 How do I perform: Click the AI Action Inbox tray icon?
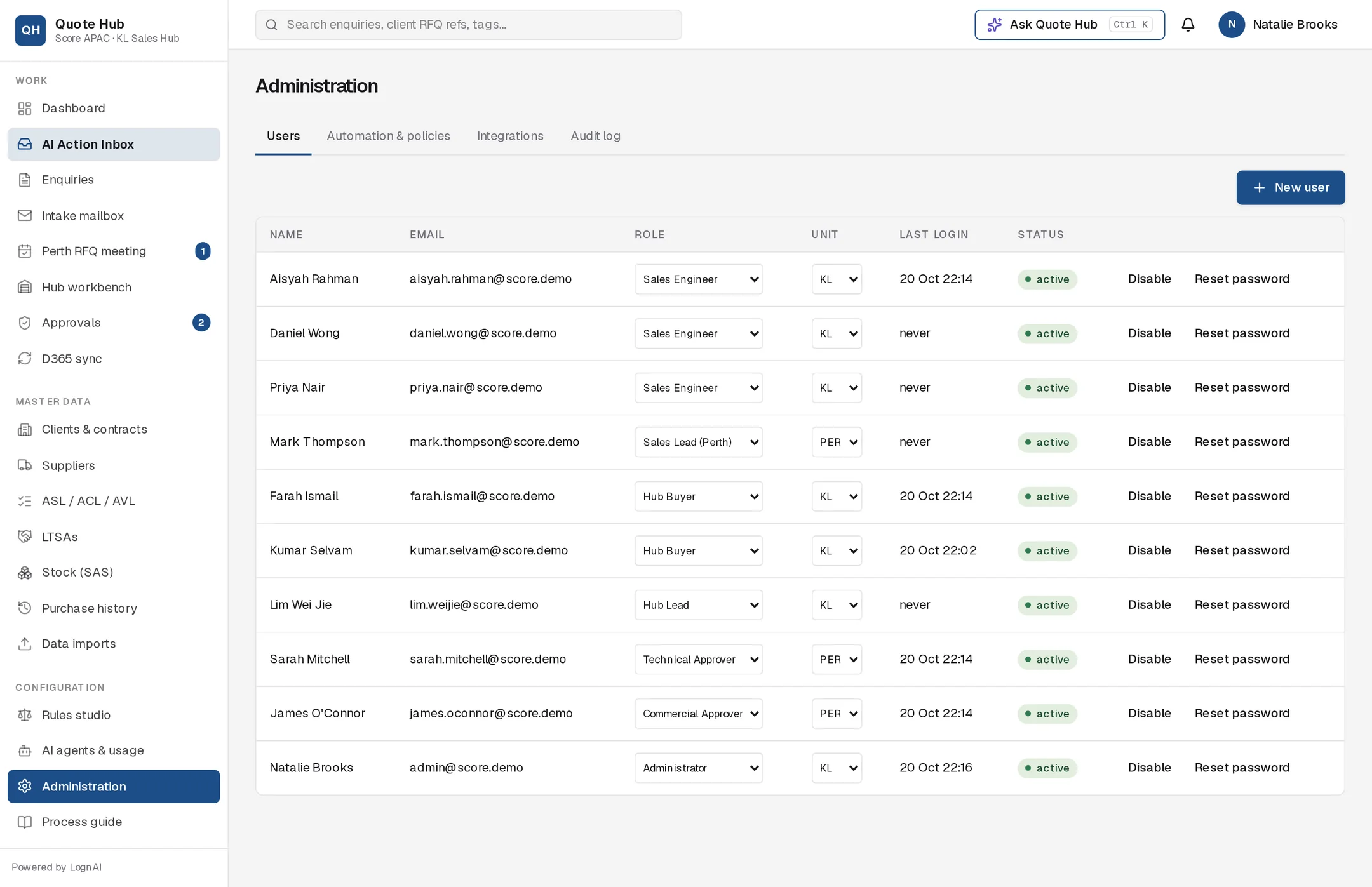click(25, 144)
